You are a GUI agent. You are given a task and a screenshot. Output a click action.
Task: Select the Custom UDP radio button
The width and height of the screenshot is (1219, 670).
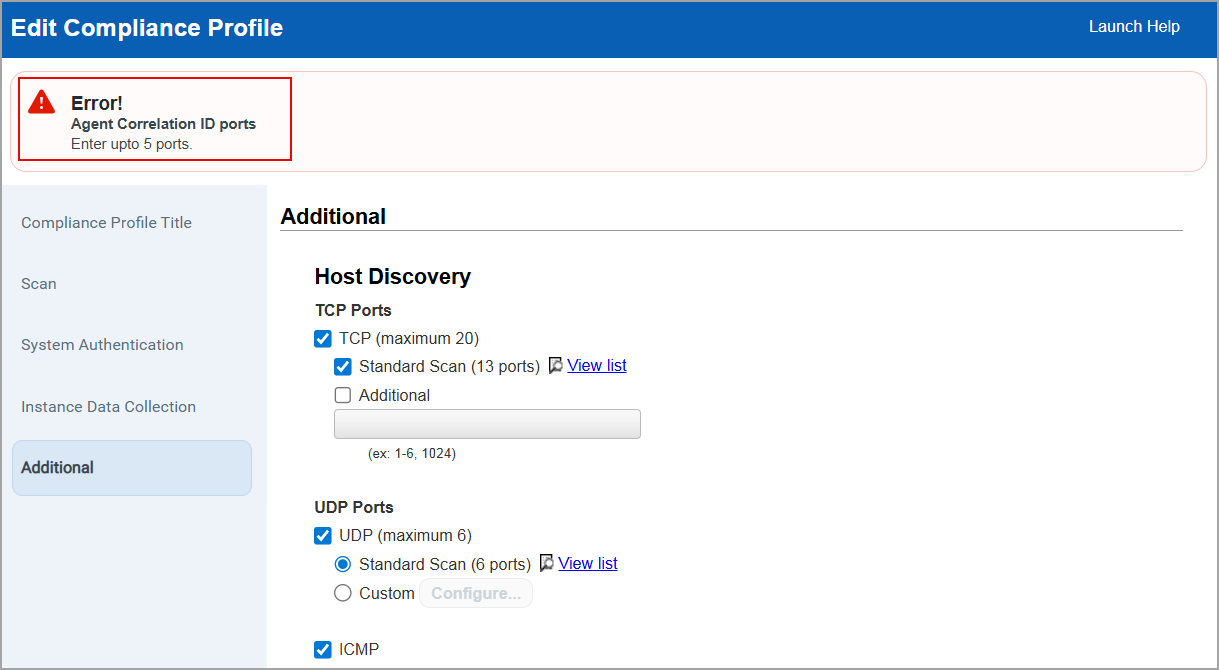(343, 593)
